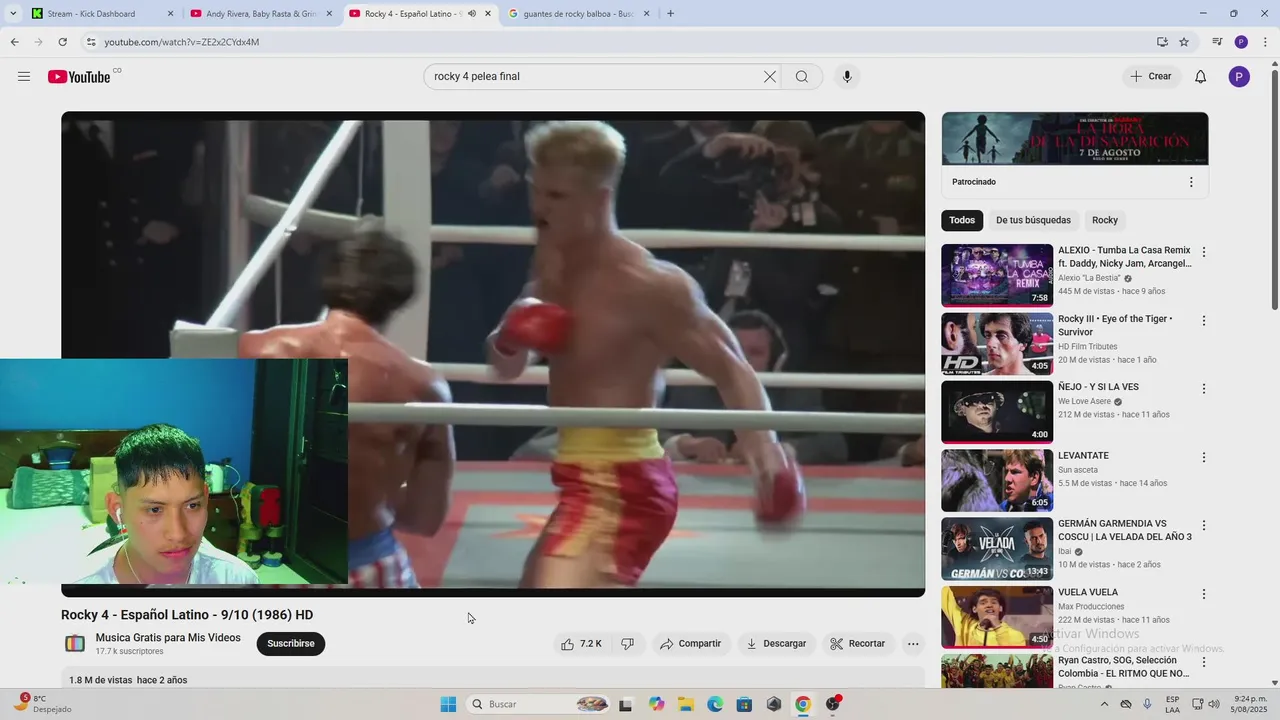The image size is (1280, 720).
Task: Select the Todos filter chip
Action: [x=962, y=220]
